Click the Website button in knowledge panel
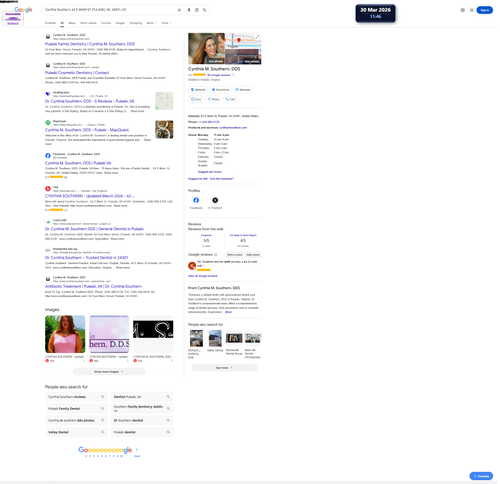The image size is (500, 484). 198,90
